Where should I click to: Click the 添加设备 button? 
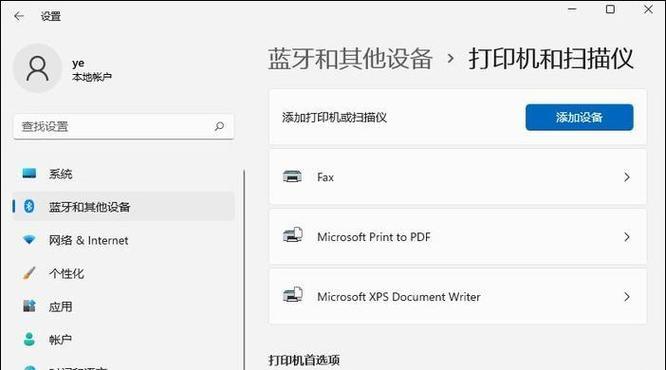pyautogui.click(x=579, y=117)
